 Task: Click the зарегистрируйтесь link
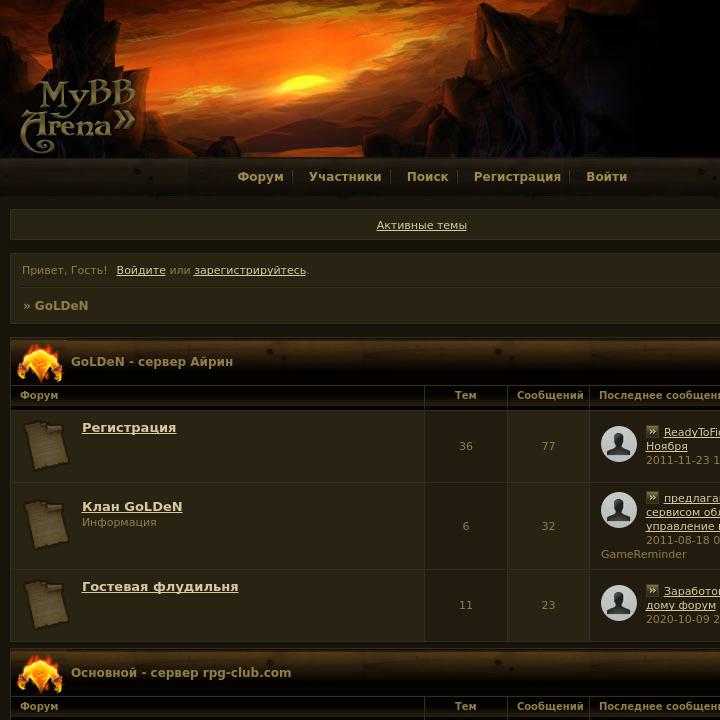coord(250,270)
